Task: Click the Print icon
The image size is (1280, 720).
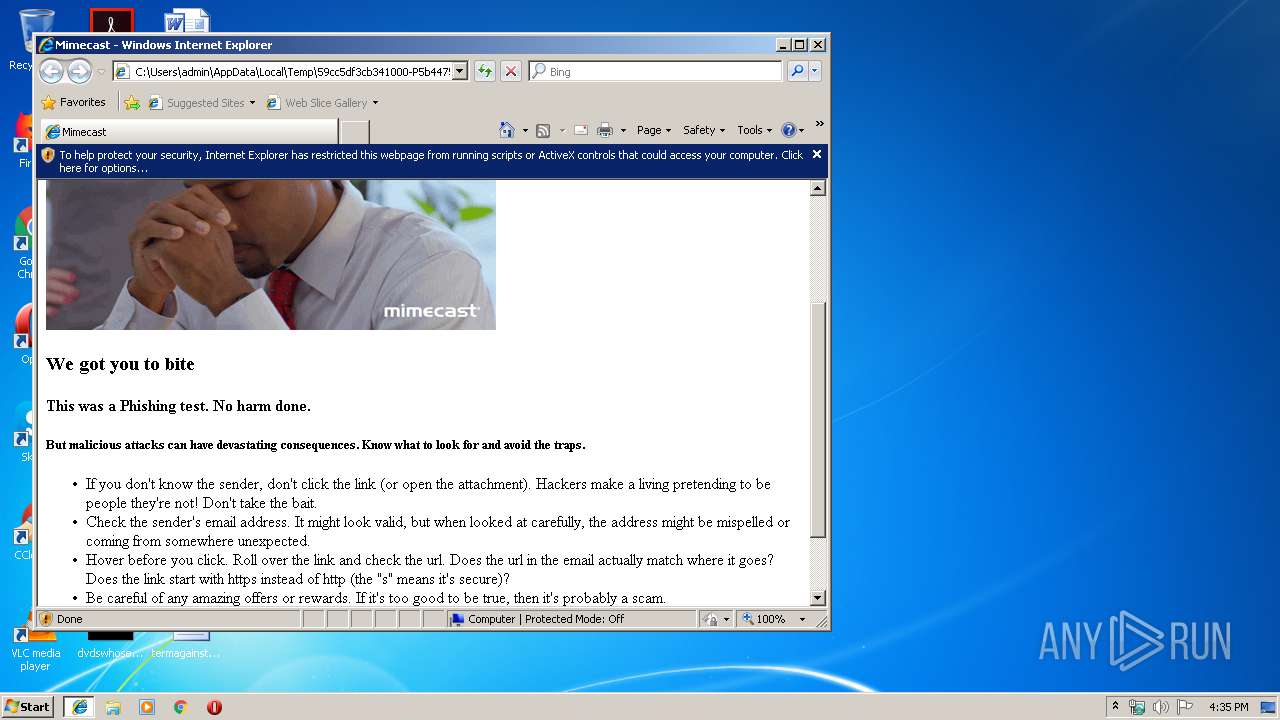Action: click(605, 130)
